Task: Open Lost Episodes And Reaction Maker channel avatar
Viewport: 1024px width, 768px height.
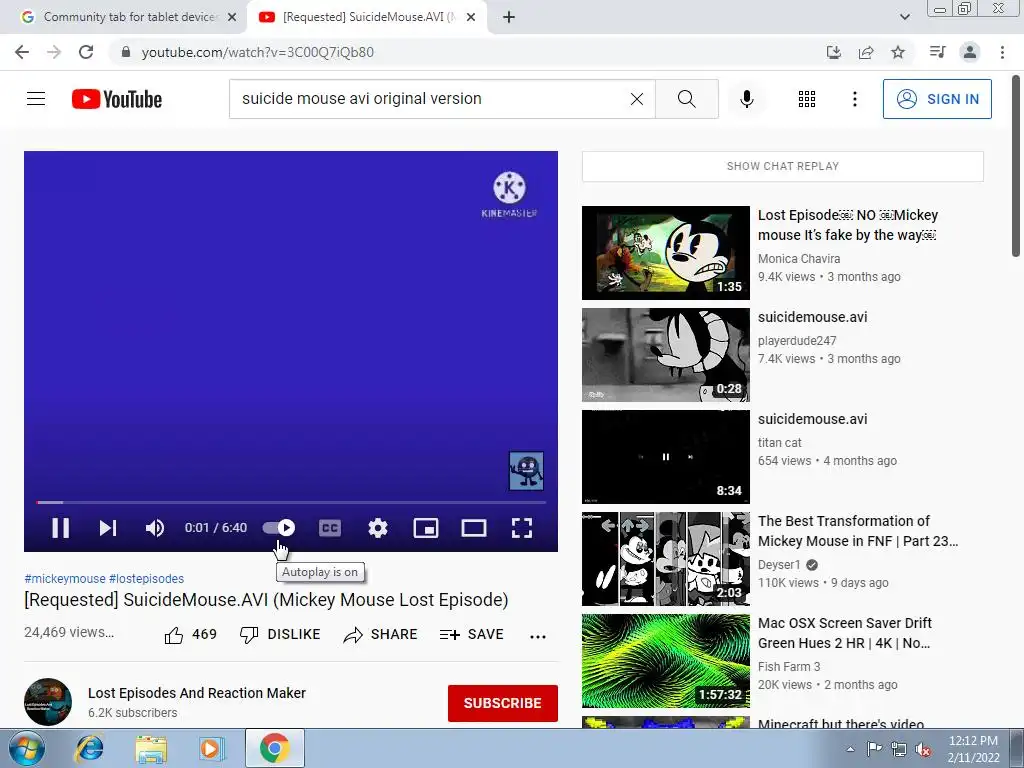Action: pos(48,702)
